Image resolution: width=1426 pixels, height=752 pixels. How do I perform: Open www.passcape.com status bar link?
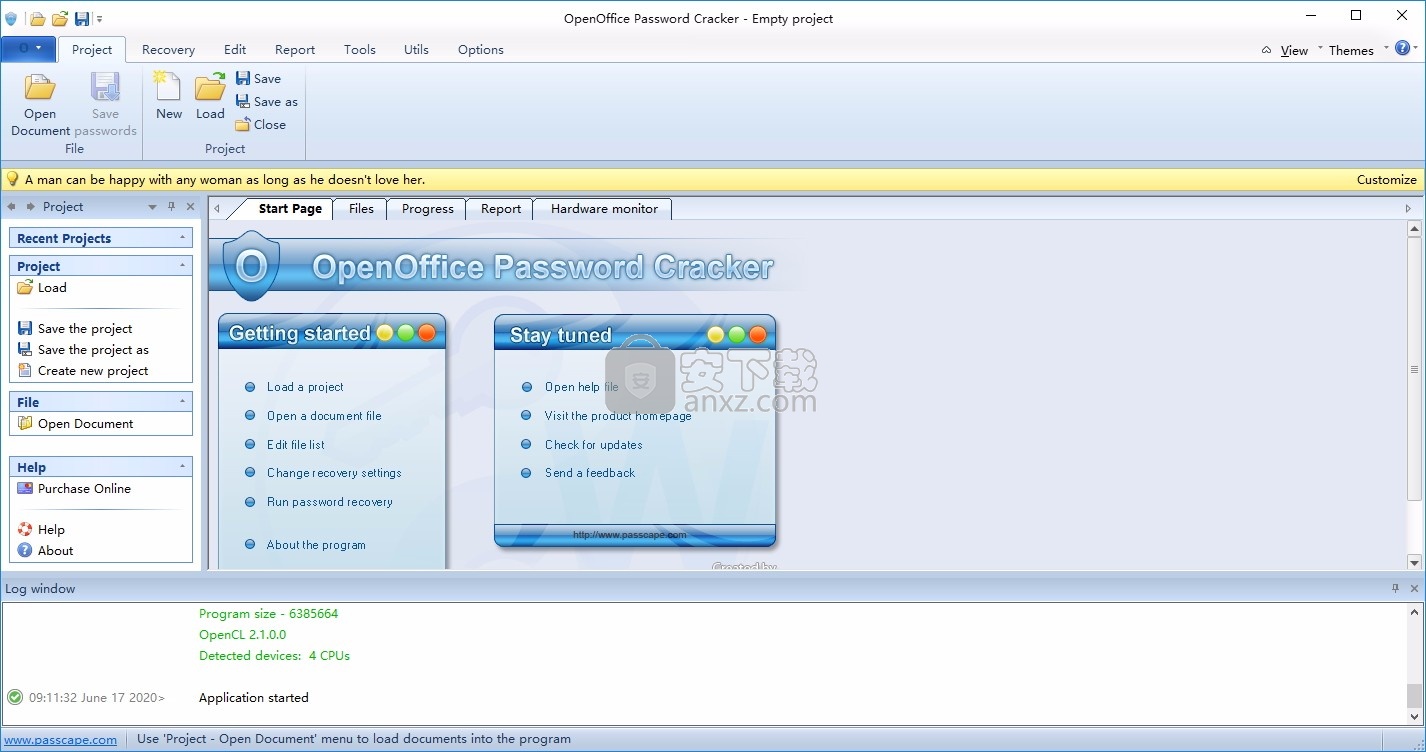(x=60, y=740)
